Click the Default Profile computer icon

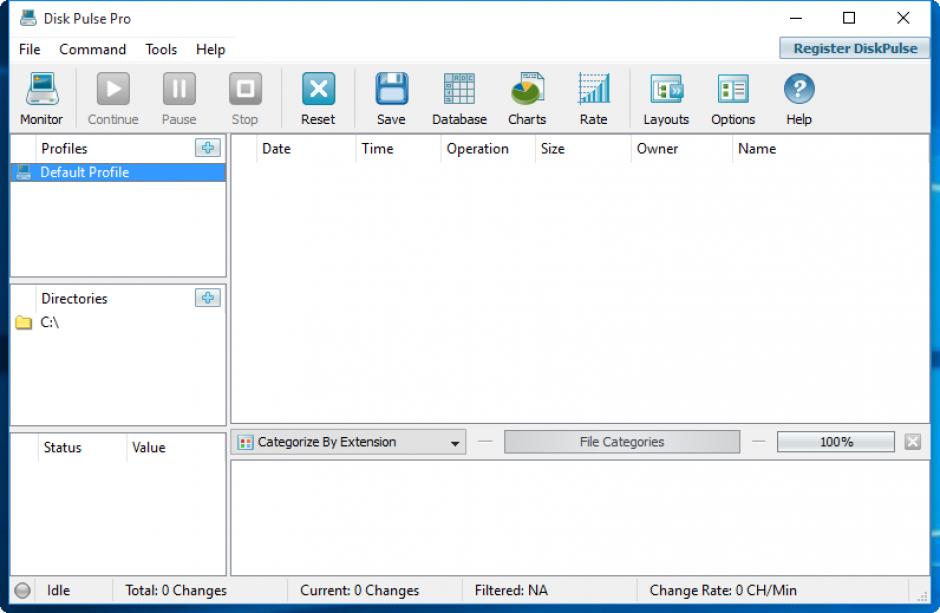click(x=23, y=173)
